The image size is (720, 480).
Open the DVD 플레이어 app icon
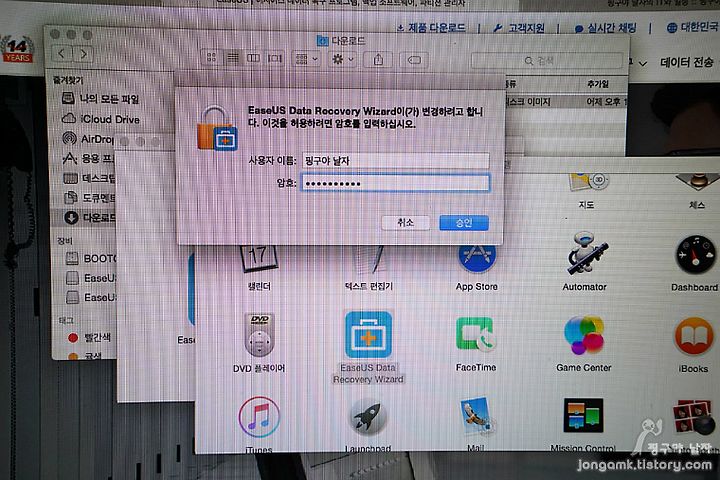point(259,335)
